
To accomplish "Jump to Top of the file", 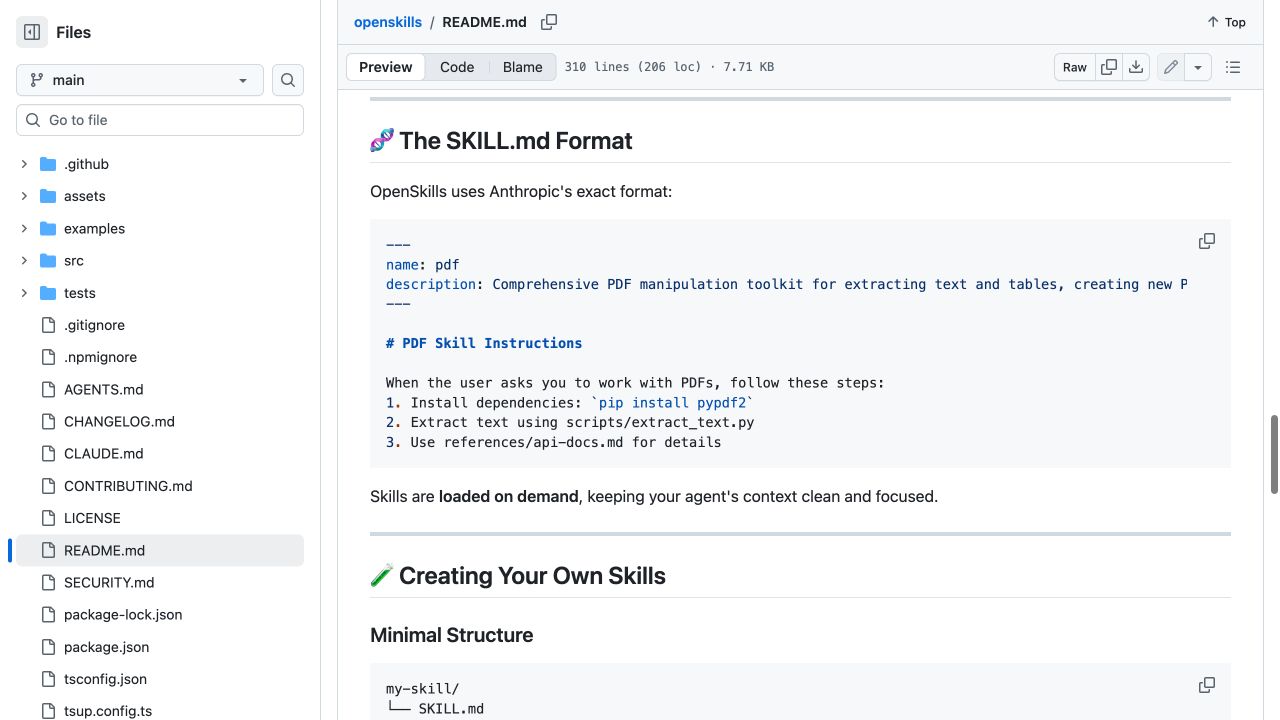I will pyautogui.click(x=1226, y=22).
